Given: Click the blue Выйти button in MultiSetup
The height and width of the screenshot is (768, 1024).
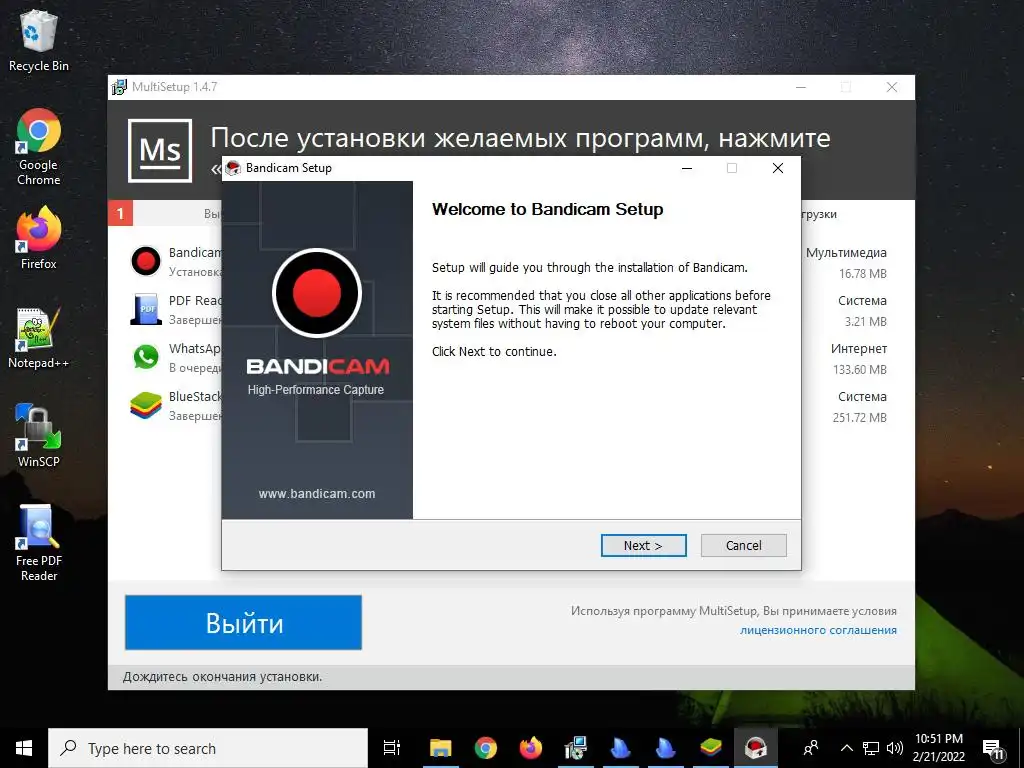Looking at the screenshot, I should tap(243, 622).
